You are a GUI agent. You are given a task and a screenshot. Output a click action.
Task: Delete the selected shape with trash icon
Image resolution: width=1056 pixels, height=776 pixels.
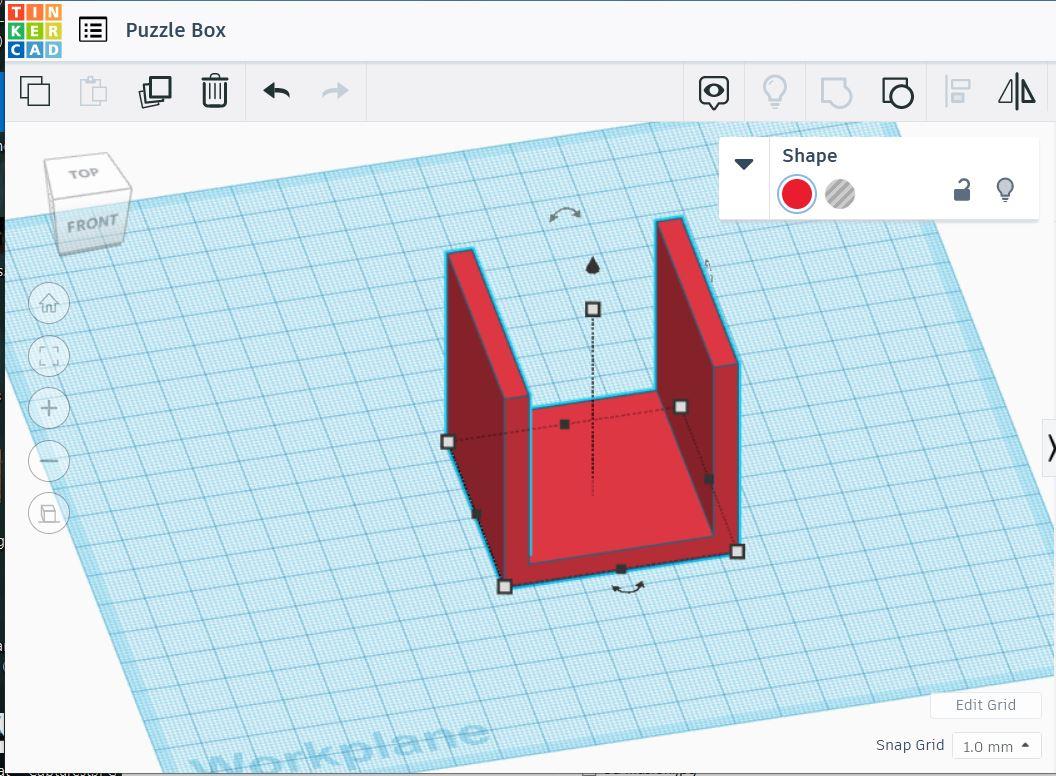(214, 91)
